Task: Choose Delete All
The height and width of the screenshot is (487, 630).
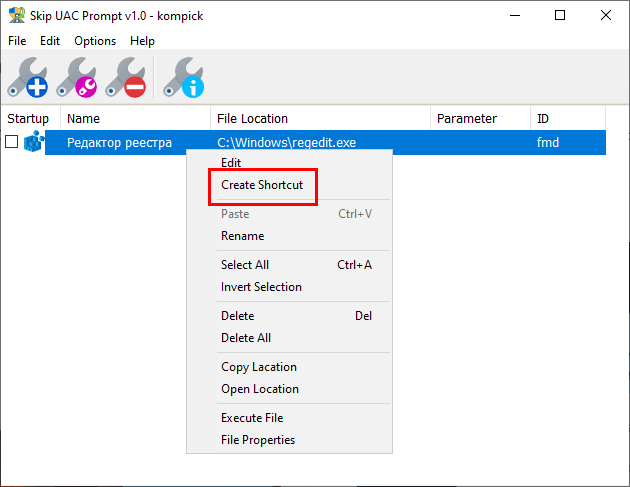Action: 289,338
